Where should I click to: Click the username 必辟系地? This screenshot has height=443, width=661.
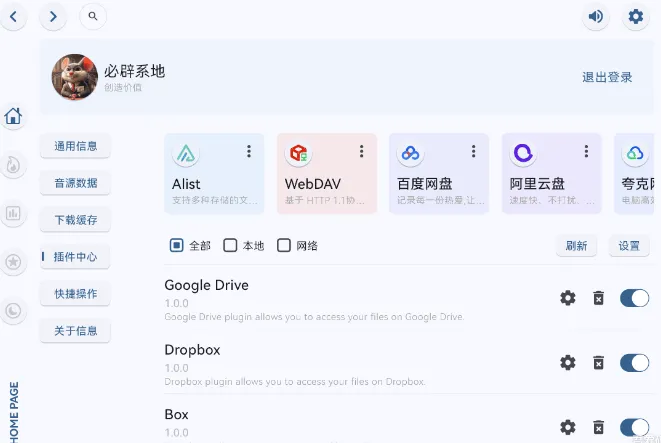[134, 71]
